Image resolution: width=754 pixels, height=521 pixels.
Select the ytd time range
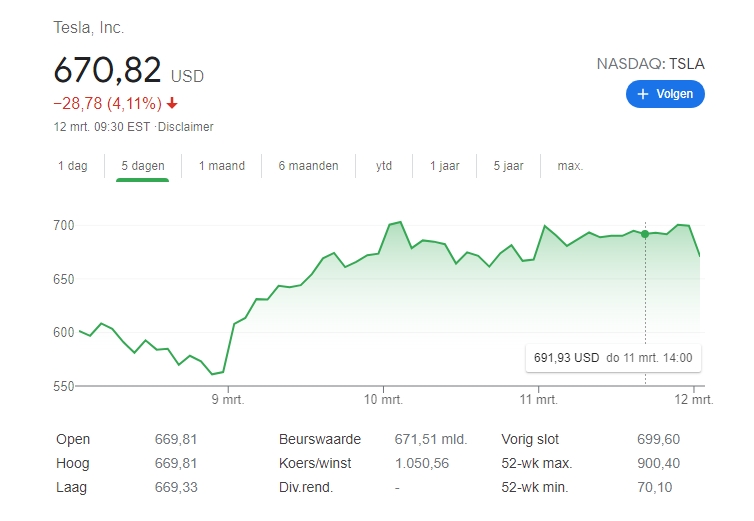tap(384, 166)
